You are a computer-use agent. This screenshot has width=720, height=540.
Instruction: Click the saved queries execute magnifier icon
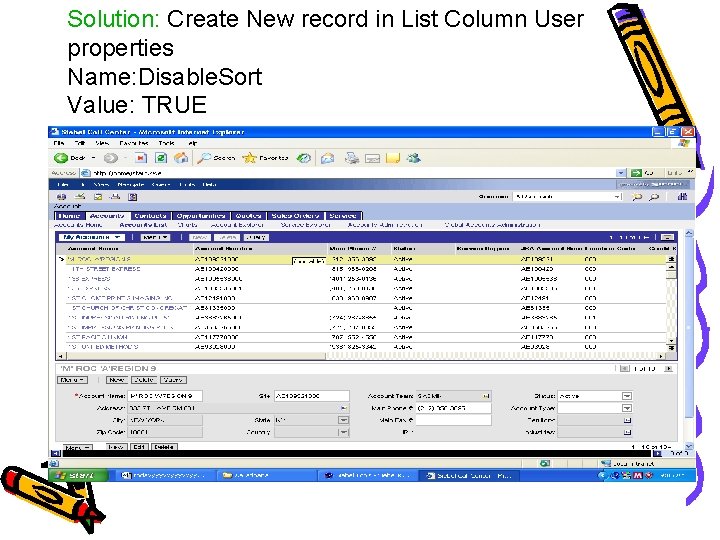637,197
